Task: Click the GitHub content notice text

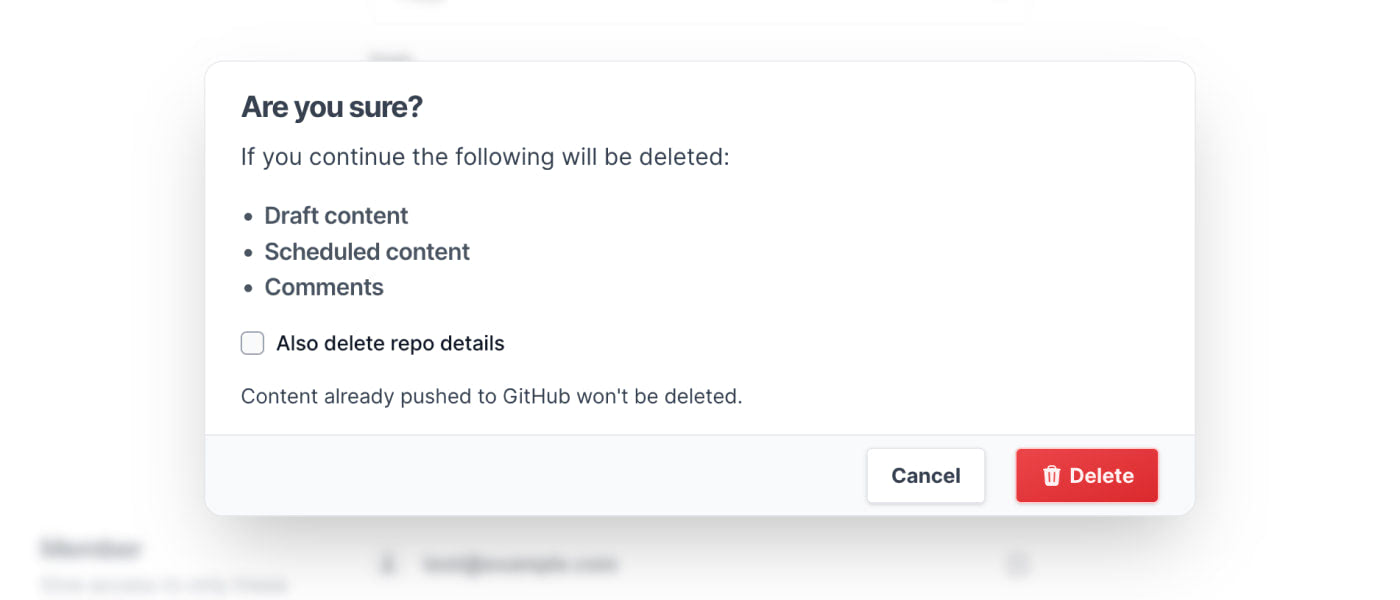Action: [x=491, y=396]
